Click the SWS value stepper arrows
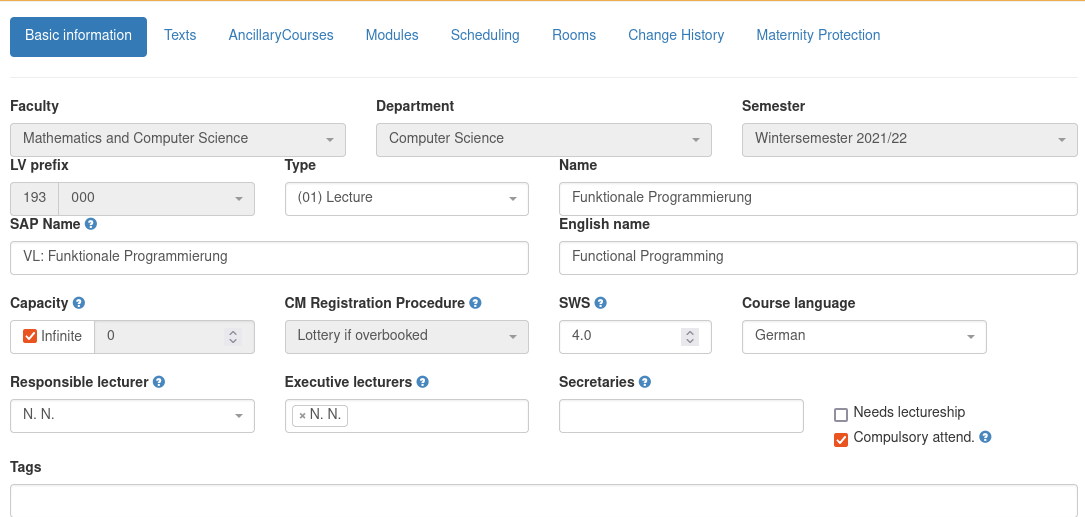The image size is (1085, 517). coord(689,337)
